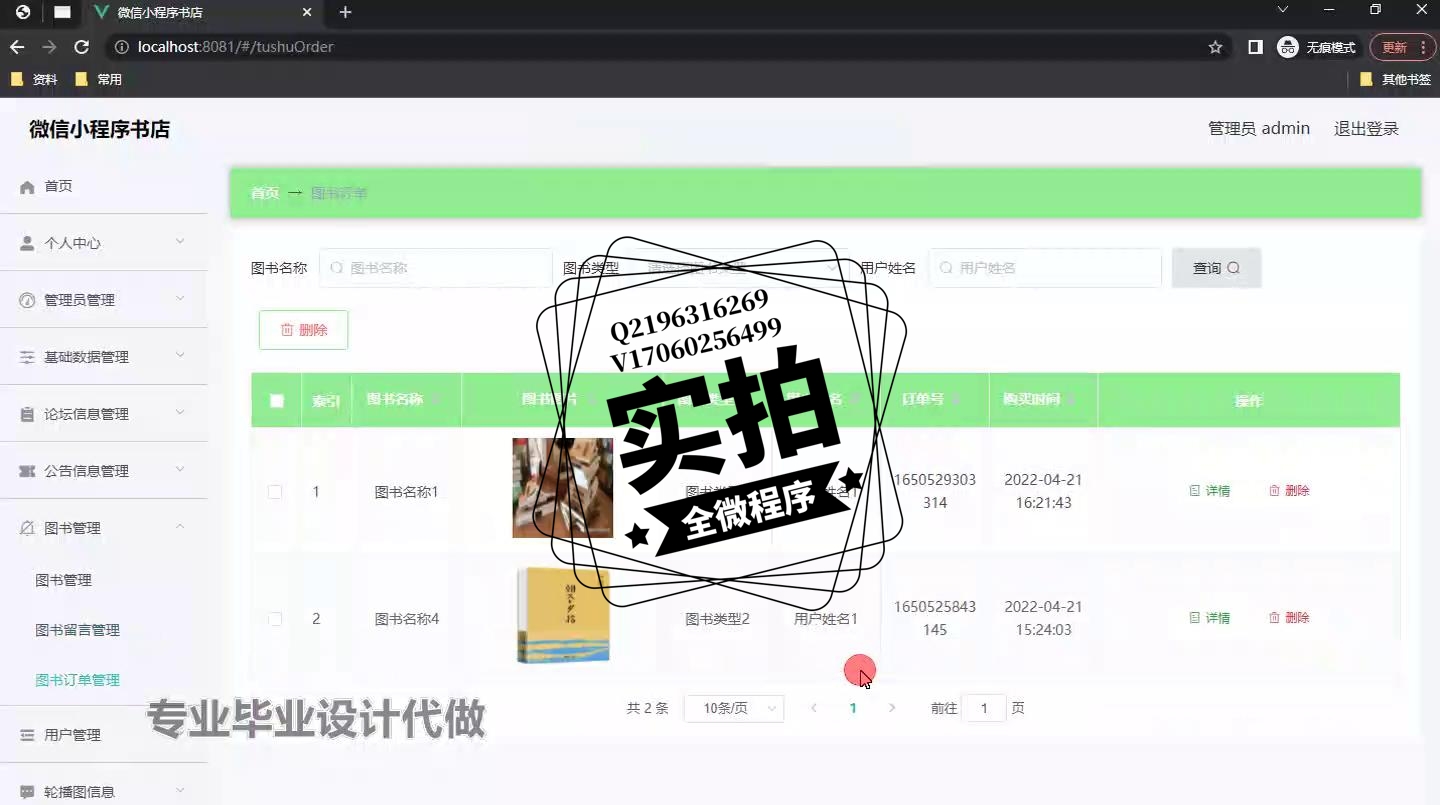View 详情 for order 1650529303314
This screenshot has height=805, width=1440.
coord(1210,491)
